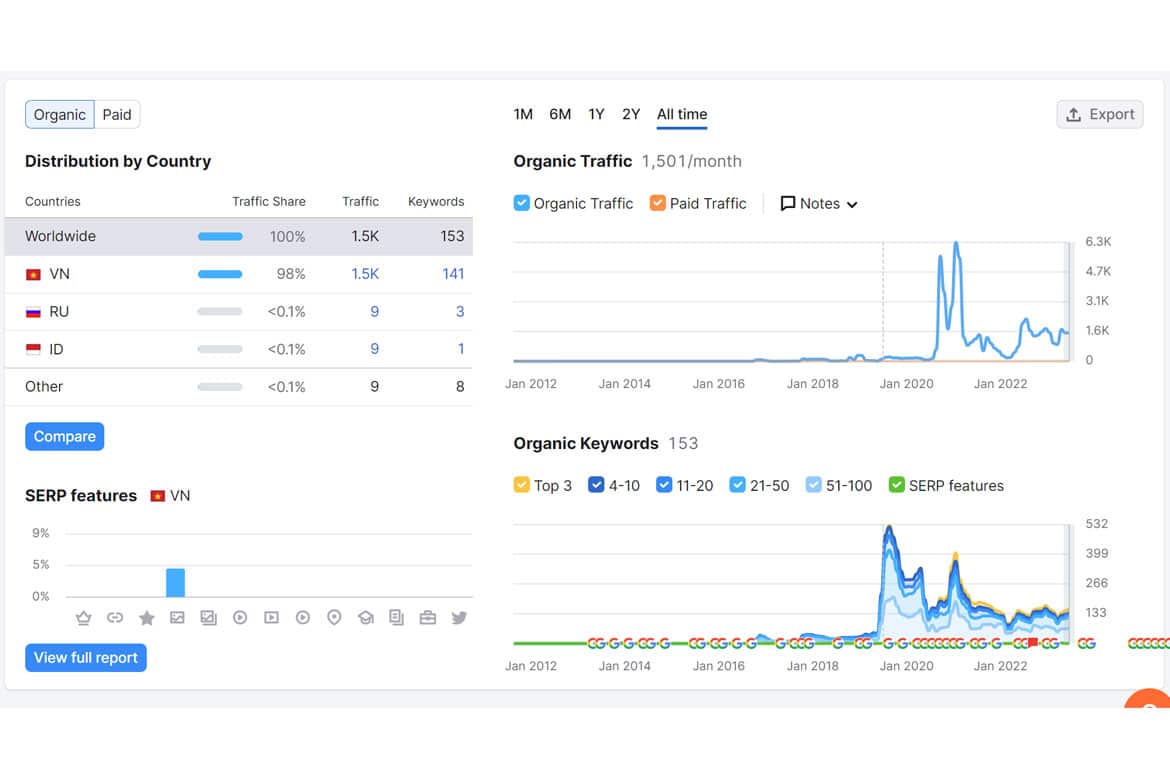This screenshot has height=780, width=1170.
Task: Click the star Reviews SERP icon
Action: [147, 617]
